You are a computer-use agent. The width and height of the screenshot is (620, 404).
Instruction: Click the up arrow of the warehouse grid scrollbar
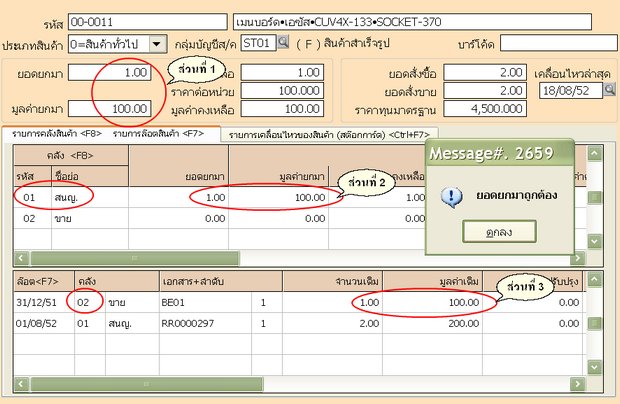pos(595,154)
